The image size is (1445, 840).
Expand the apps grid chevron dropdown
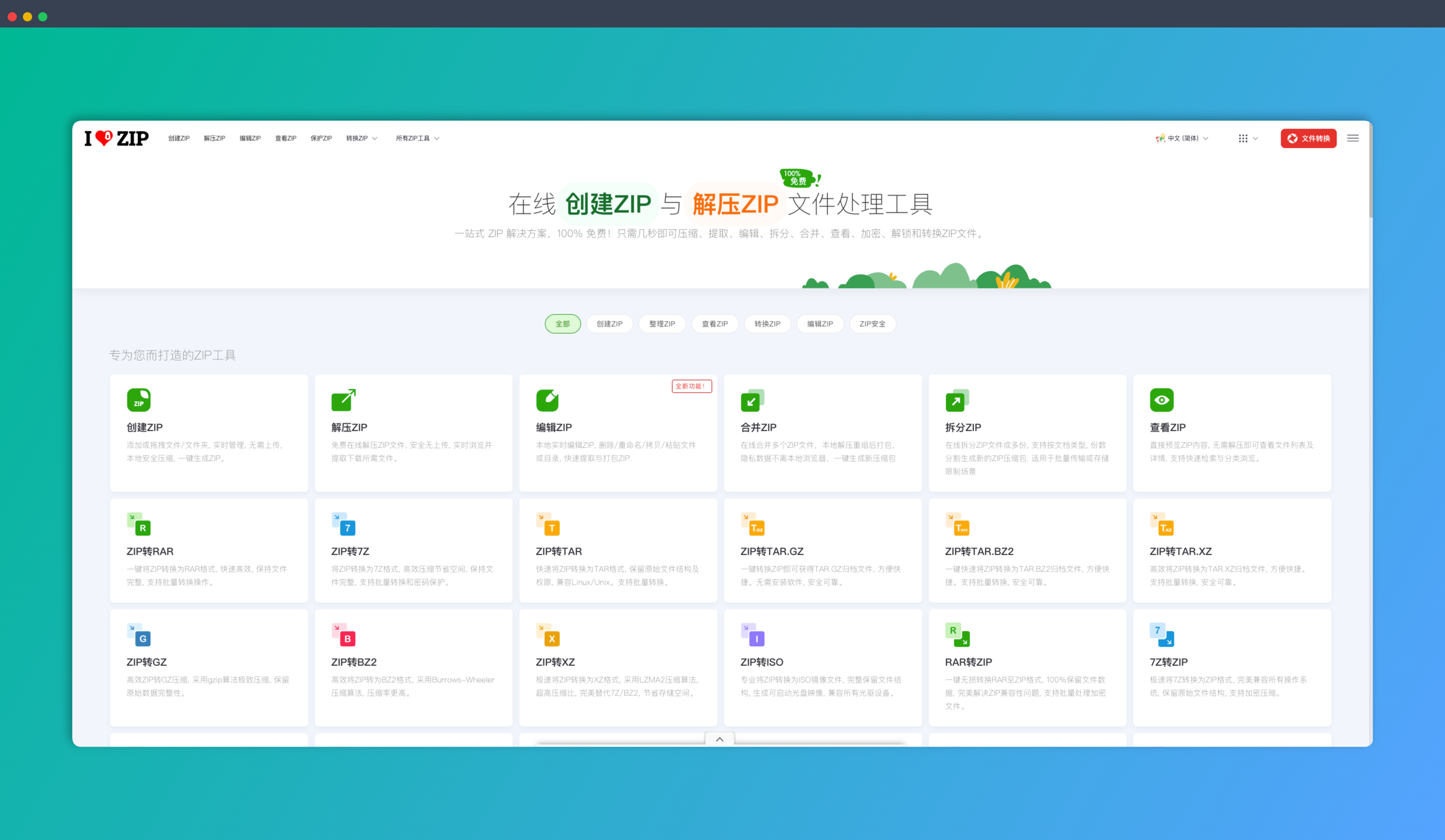click(1255, 138)
